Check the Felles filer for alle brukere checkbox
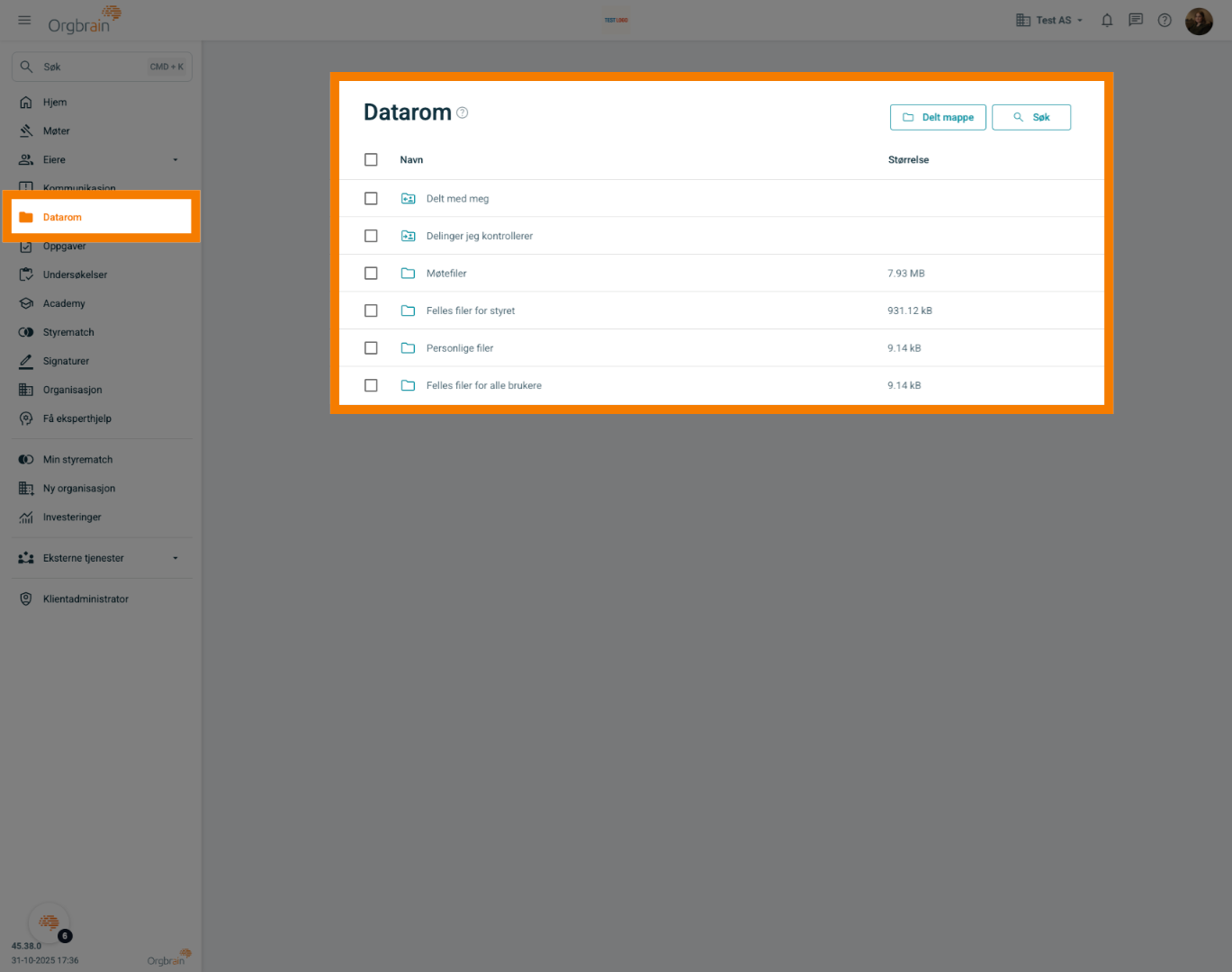 click(371, 385)
